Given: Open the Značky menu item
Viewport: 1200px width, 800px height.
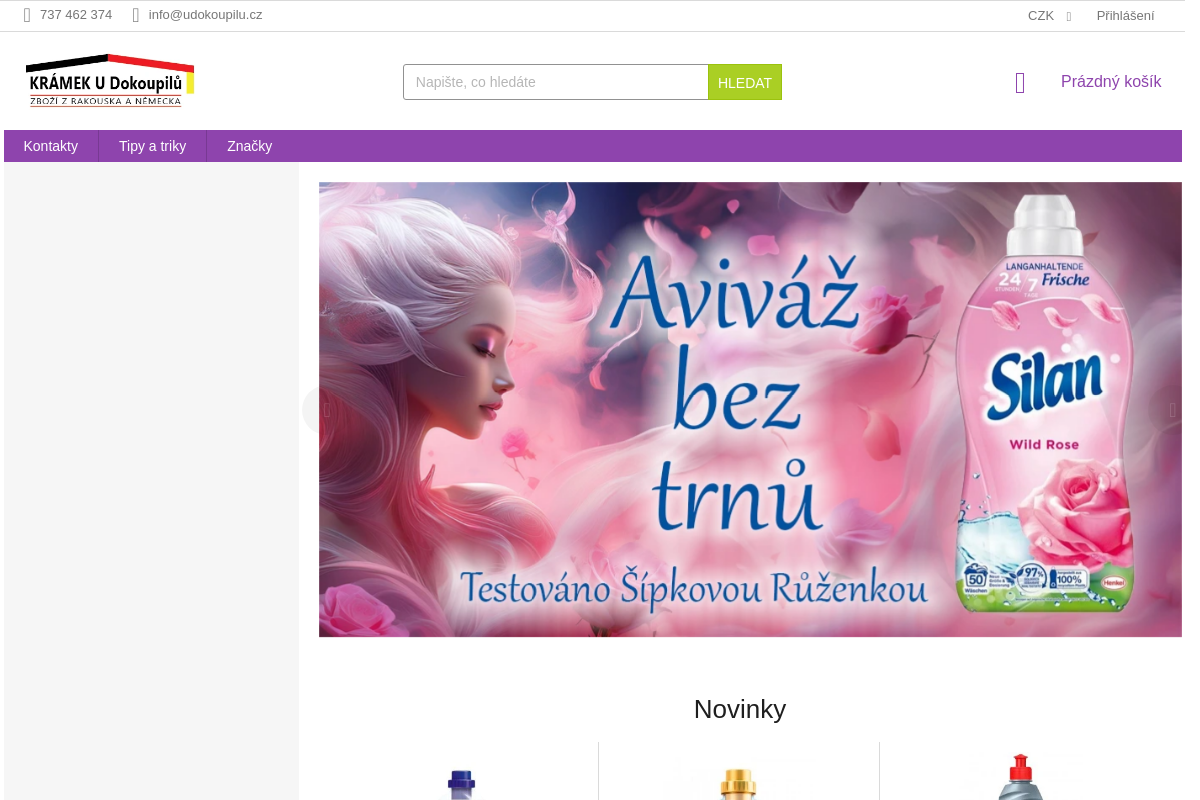Looking at the screenshot, I should 249,146.
